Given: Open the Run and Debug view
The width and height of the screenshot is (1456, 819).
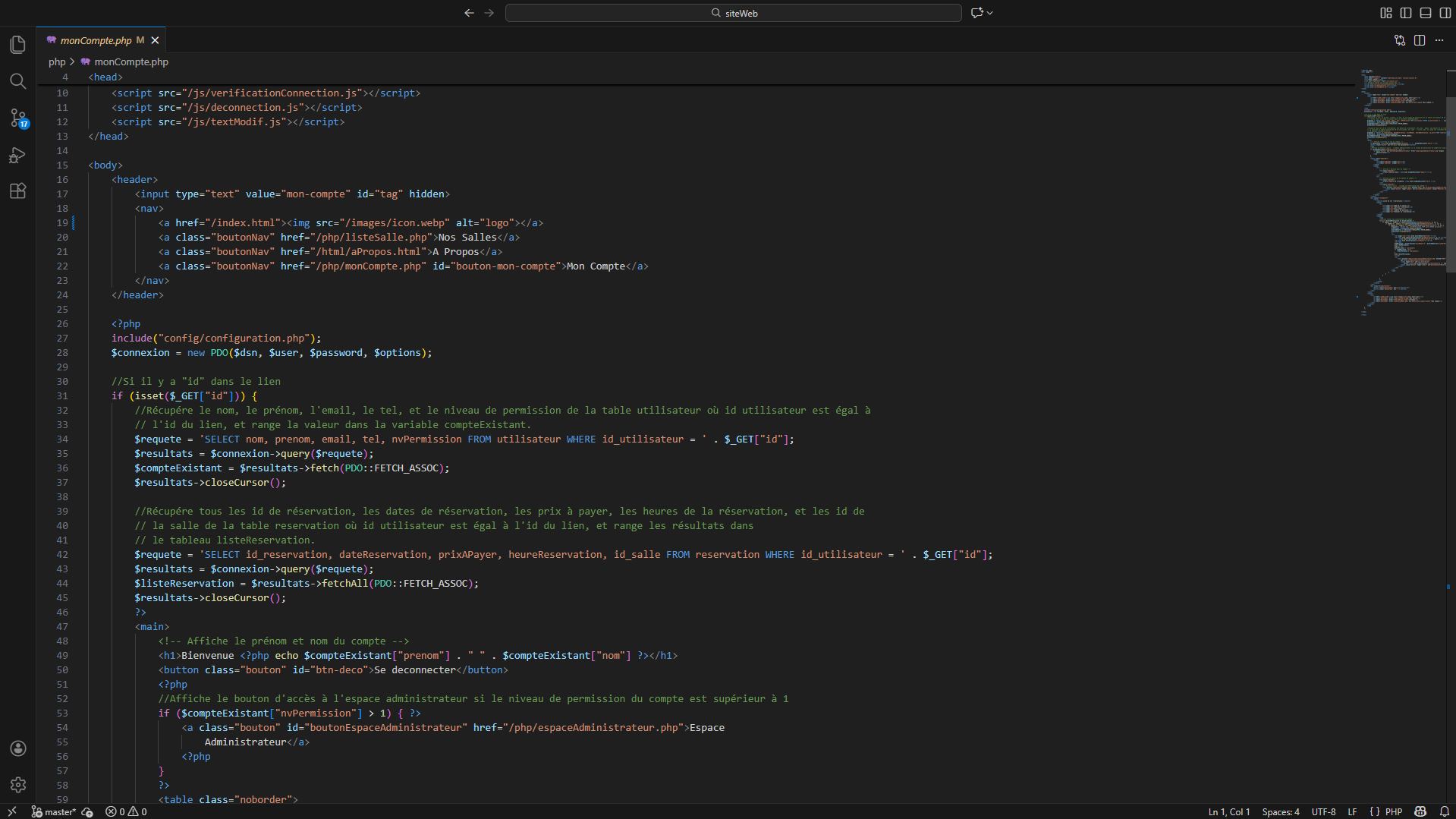Looking at the screenshot, I should [18, 155].
